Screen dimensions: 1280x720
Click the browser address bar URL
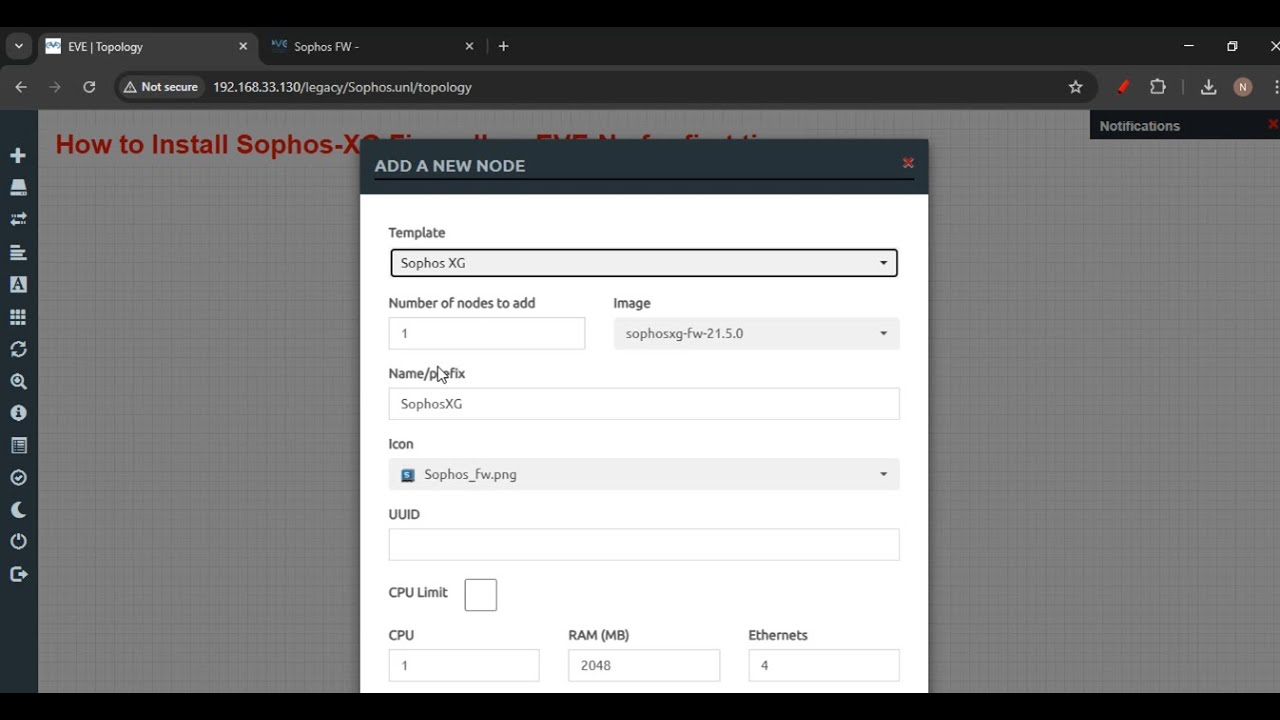tap(342, 87)
